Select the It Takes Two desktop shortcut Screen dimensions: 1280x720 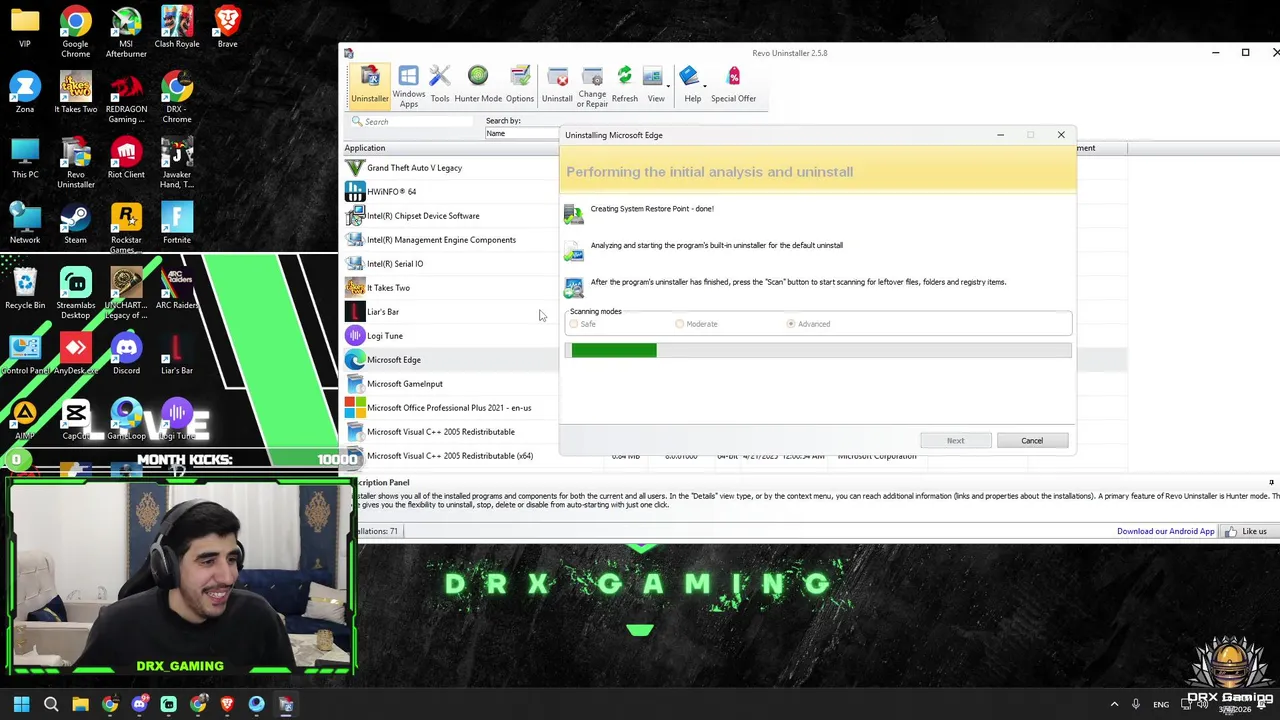(x=75, y=92)
